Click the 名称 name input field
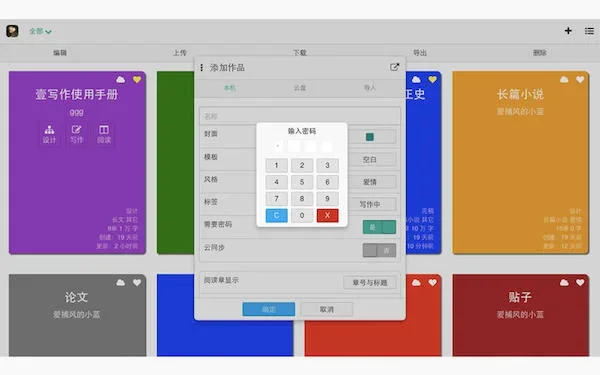Screen dimensions: 600x375 (x=300, y=116)
